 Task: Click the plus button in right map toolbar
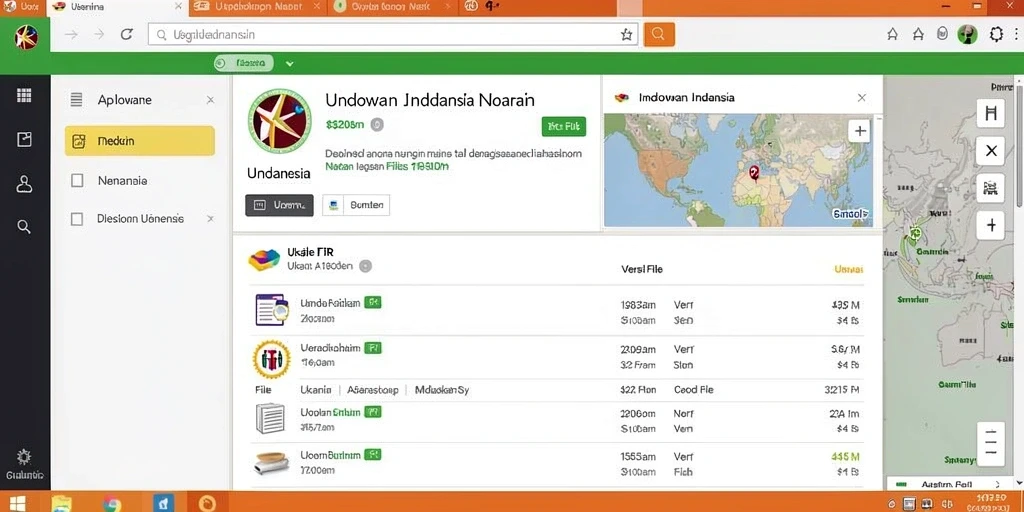click(991, 226)
